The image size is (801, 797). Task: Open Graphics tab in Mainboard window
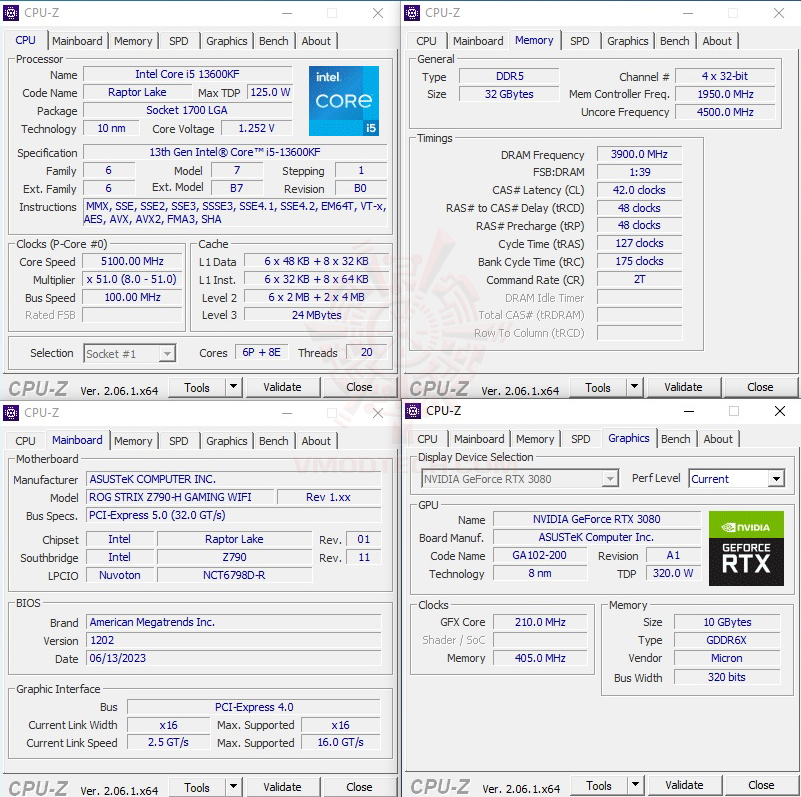(227, 441)
